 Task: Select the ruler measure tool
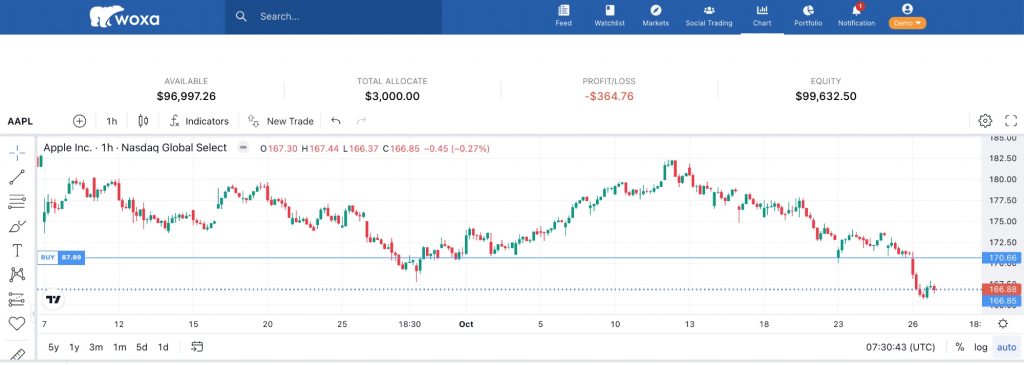(x=17, y=355)
